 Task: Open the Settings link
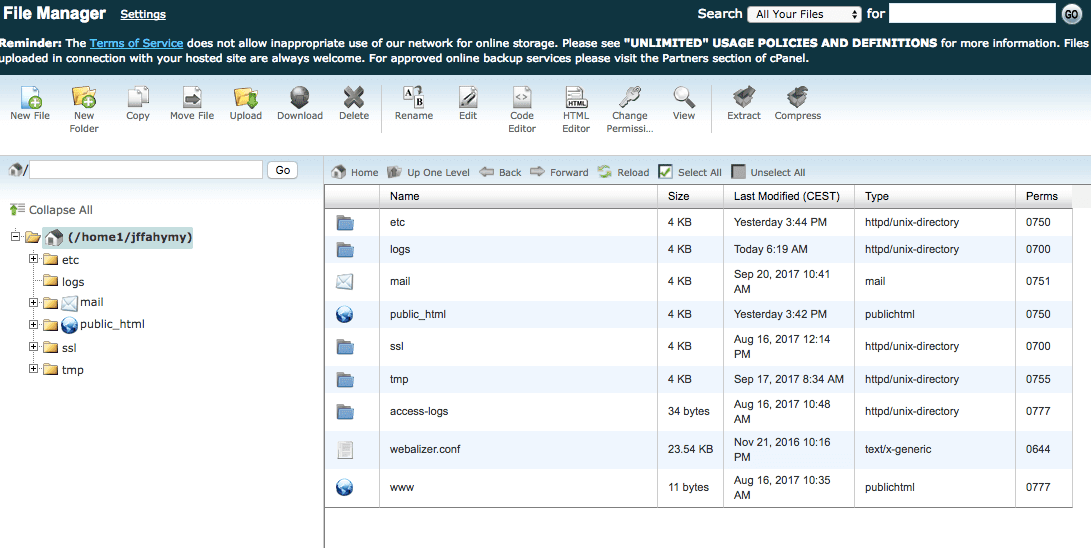click(x=143, y=14)
